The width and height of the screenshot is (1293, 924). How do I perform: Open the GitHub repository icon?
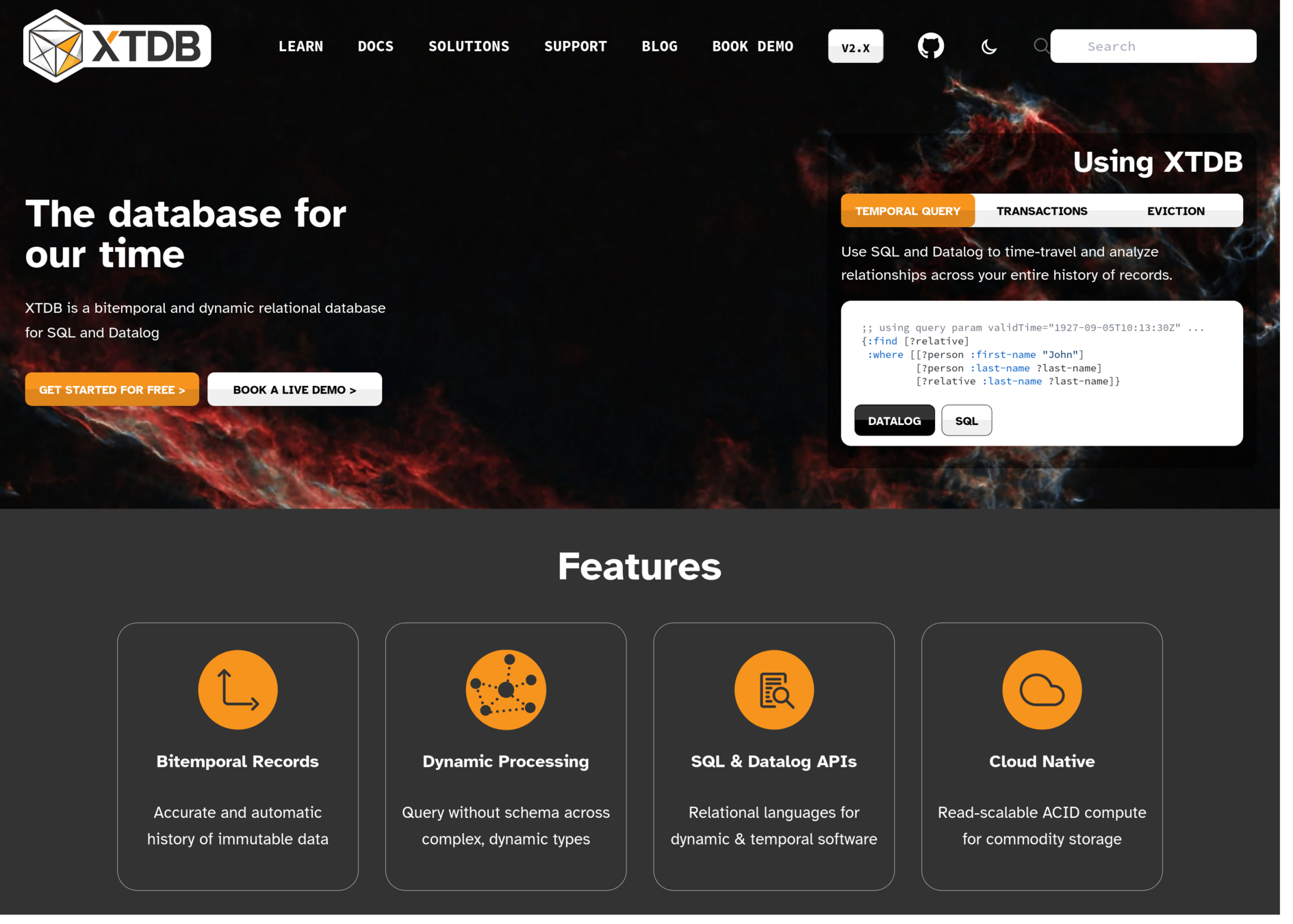tap(930, 46)
